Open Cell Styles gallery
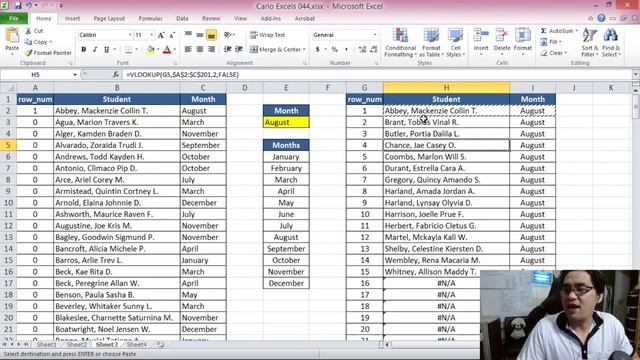Viewport: 640px width, 360px height. pos(455,42)
